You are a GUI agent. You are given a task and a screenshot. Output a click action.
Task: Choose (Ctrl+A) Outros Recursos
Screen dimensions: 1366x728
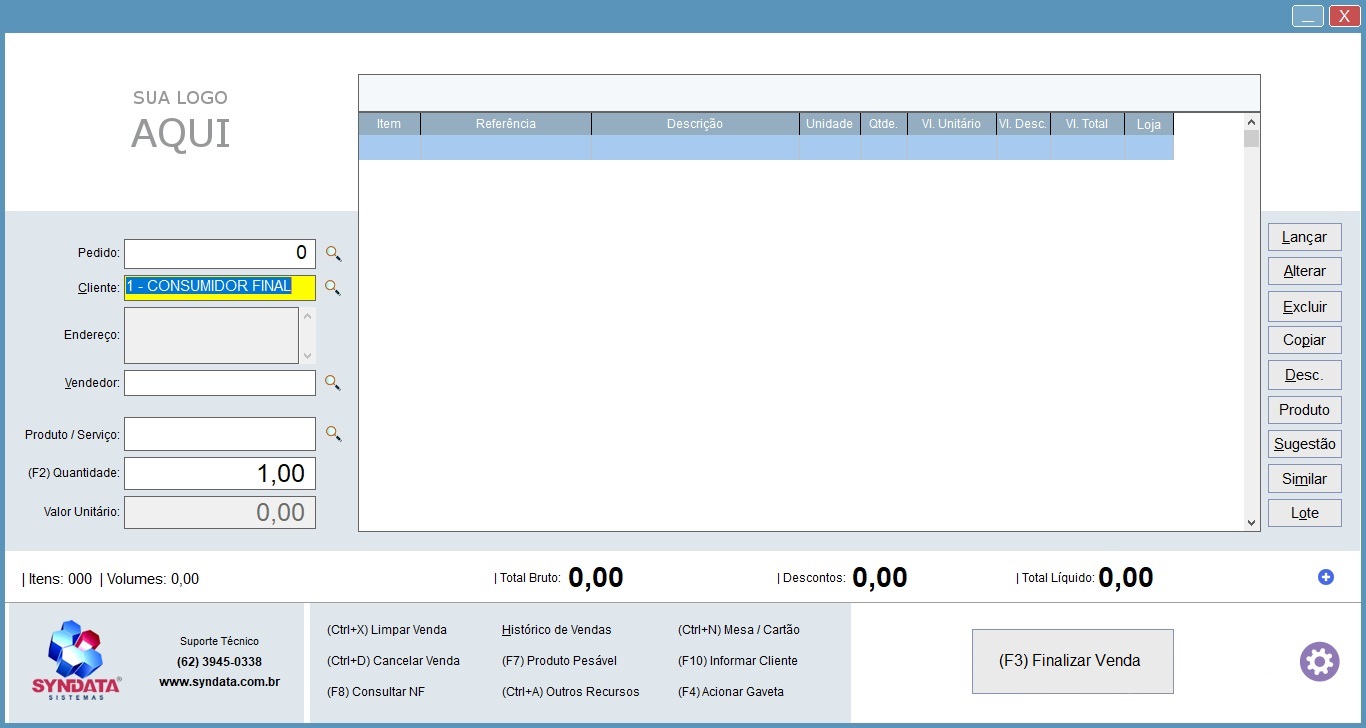pos(570,692)
